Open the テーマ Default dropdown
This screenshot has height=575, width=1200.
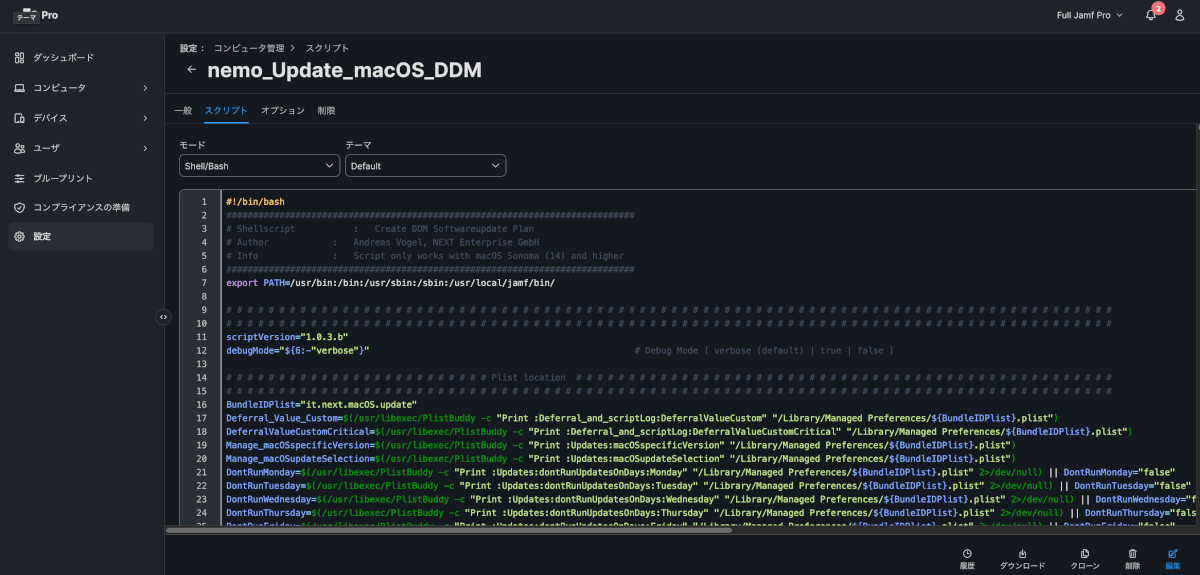coord(425,166)
